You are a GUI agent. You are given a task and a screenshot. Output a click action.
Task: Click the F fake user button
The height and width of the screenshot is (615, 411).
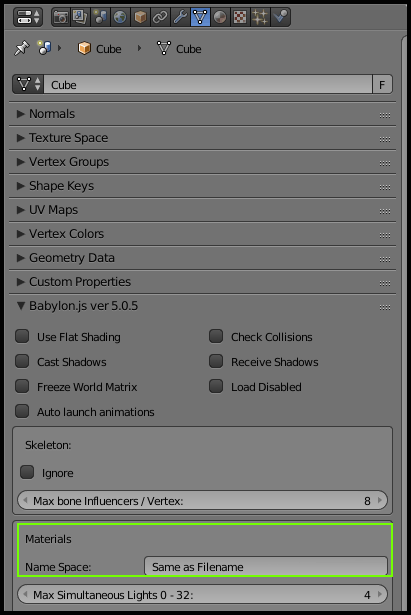[382, 84]
